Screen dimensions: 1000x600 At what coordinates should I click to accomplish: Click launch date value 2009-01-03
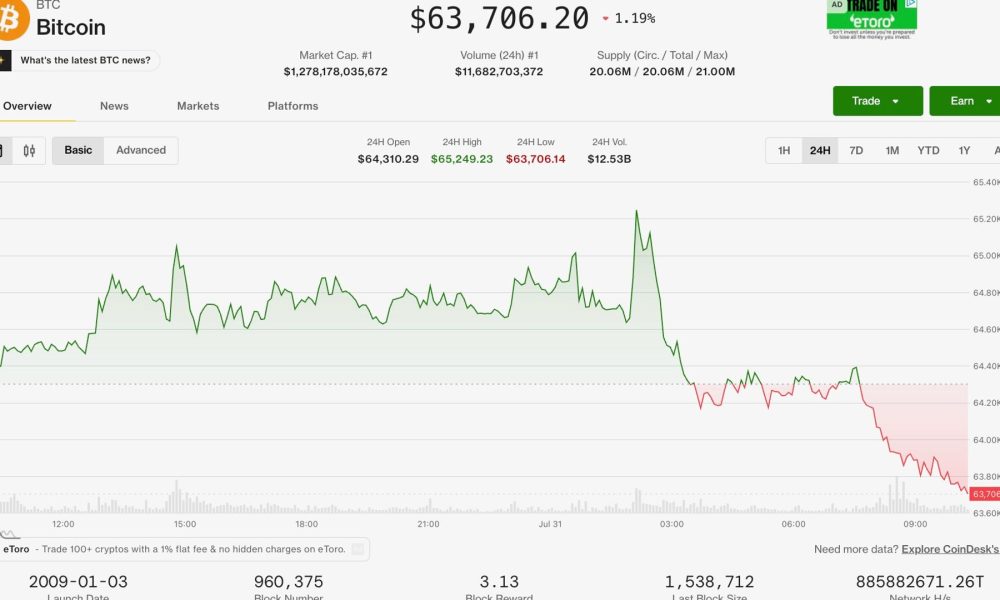point(78,582)
